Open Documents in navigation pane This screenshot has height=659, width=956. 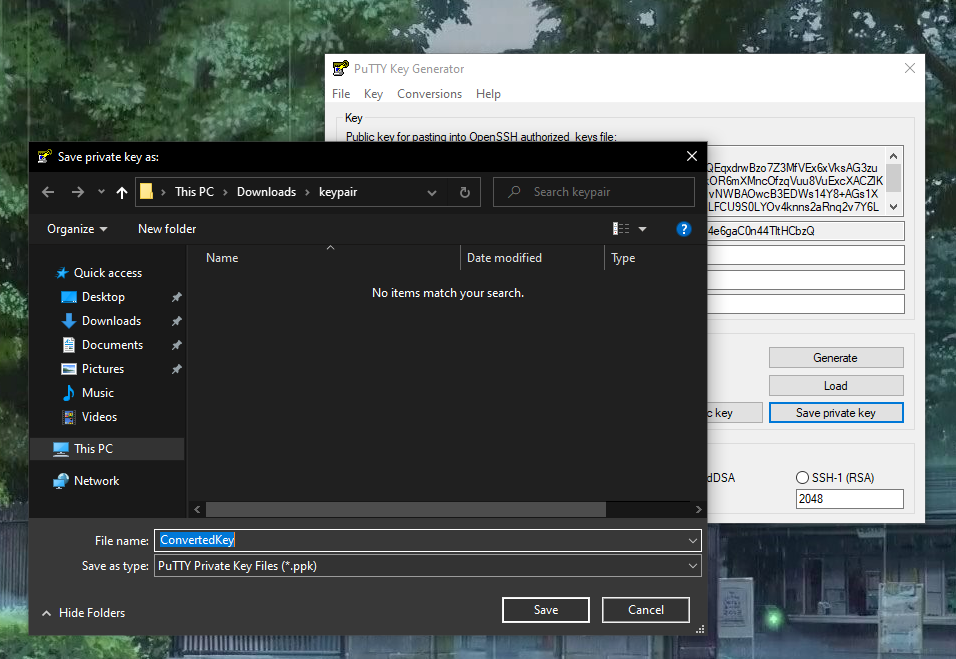(113, 345)
